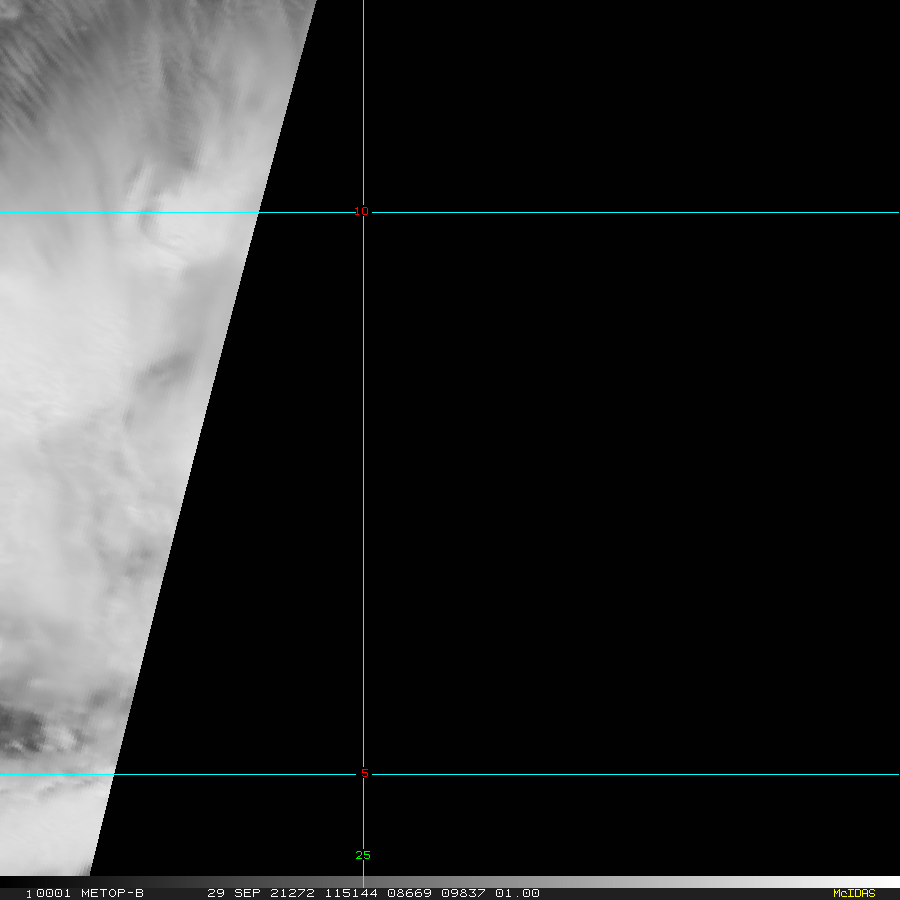The height and width of the screenshot is (900, 900).
Task: Click the METOP-B satellite name
Action: tap(112, 893)
